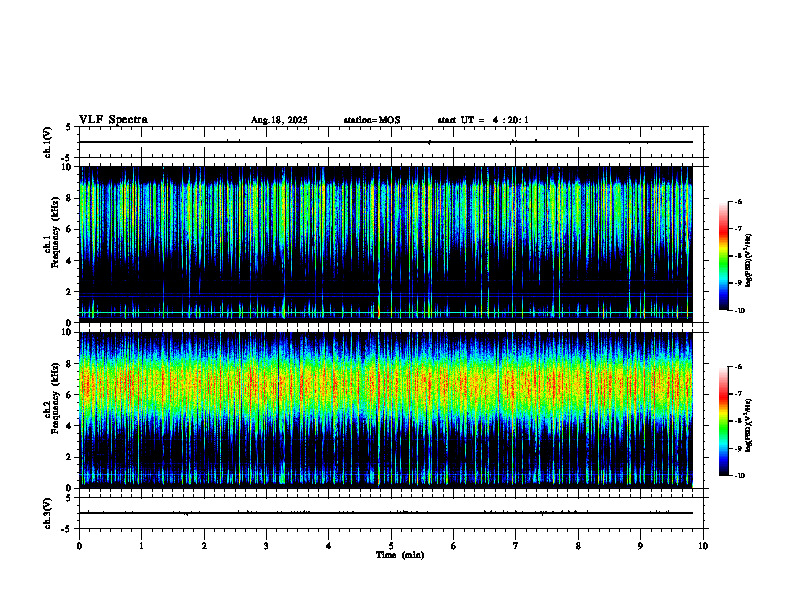The image size is (792, 612).
Task: Click the "7" tick on Time axis
Action: (516, 546)
